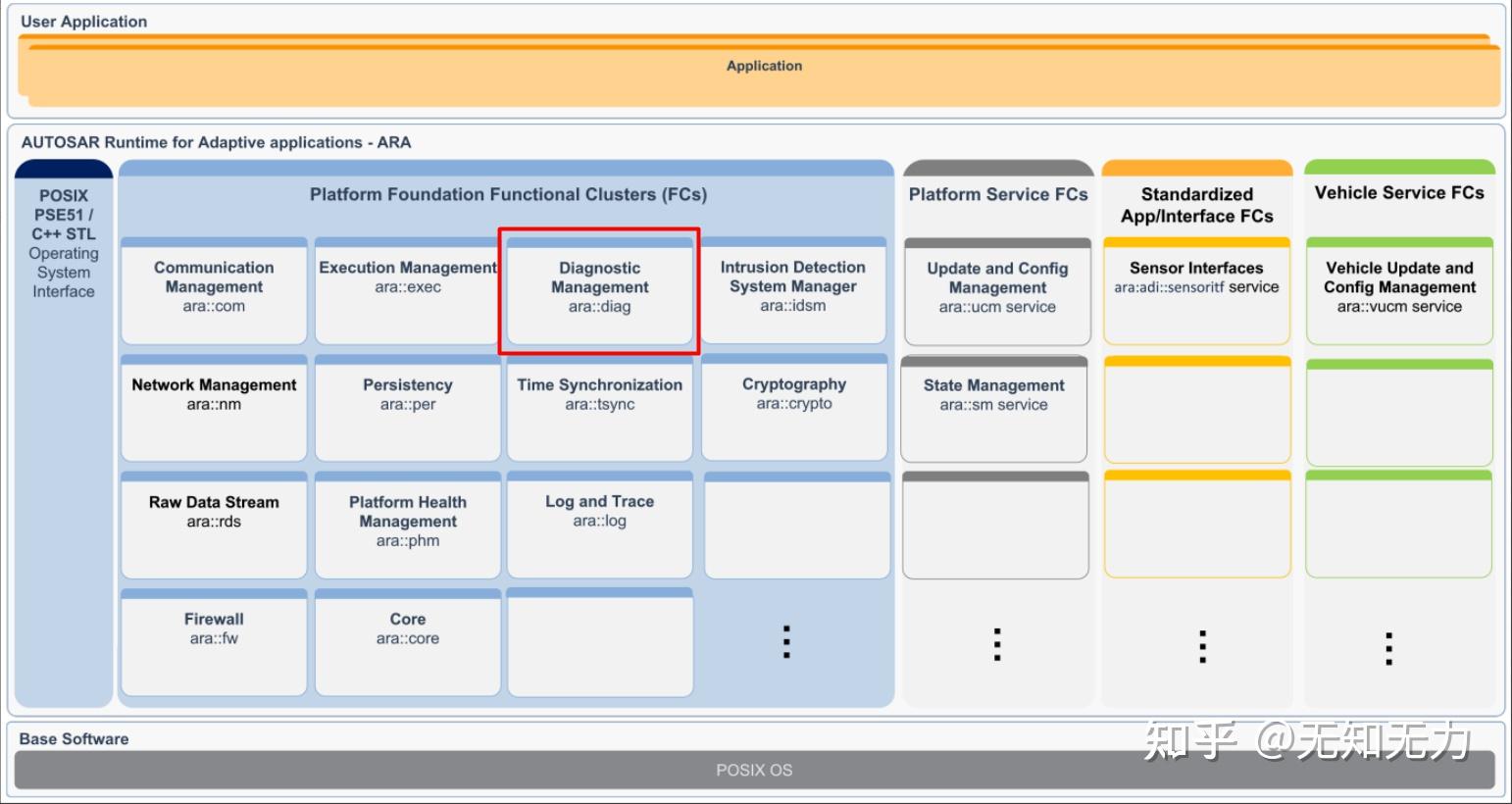
Task: Select the Network Management ara::nm block
Action: [x=214, y=408]
